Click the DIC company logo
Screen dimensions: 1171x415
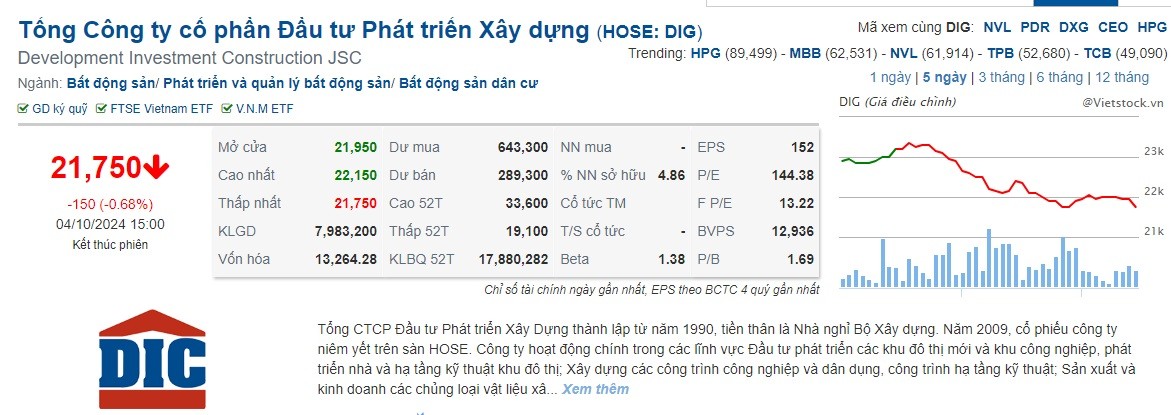click(x=150, y=363)
